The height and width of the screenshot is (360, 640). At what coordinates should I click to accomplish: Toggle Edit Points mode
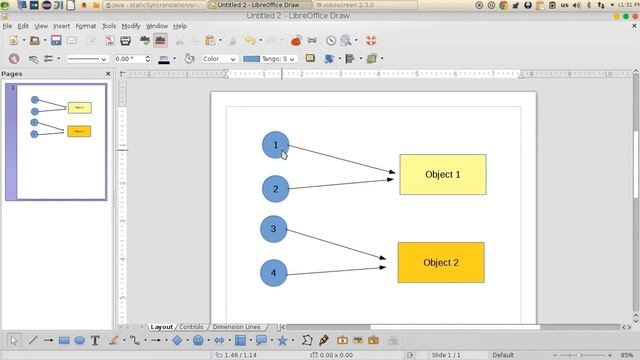coord(307,340)
